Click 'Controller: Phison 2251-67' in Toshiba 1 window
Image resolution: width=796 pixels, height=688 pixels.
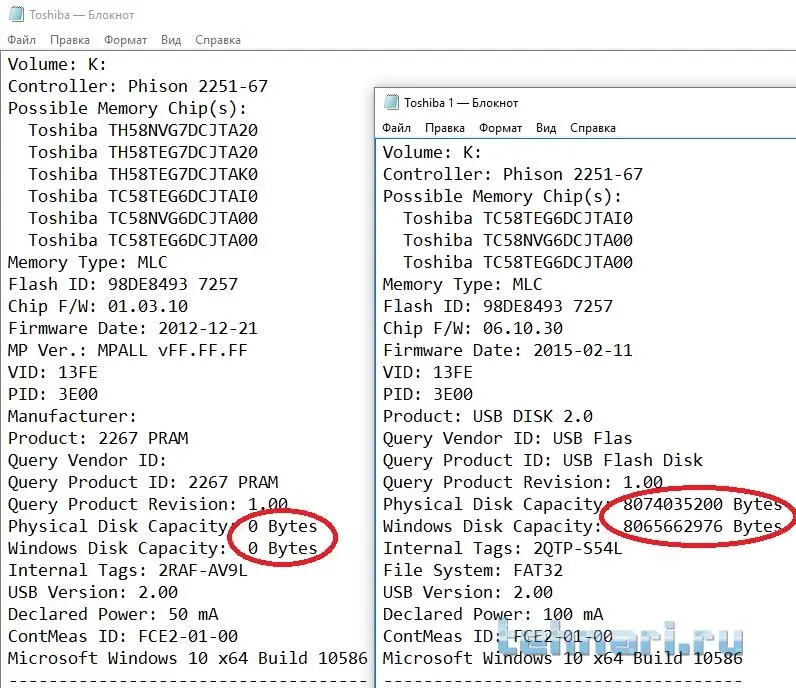513,175
